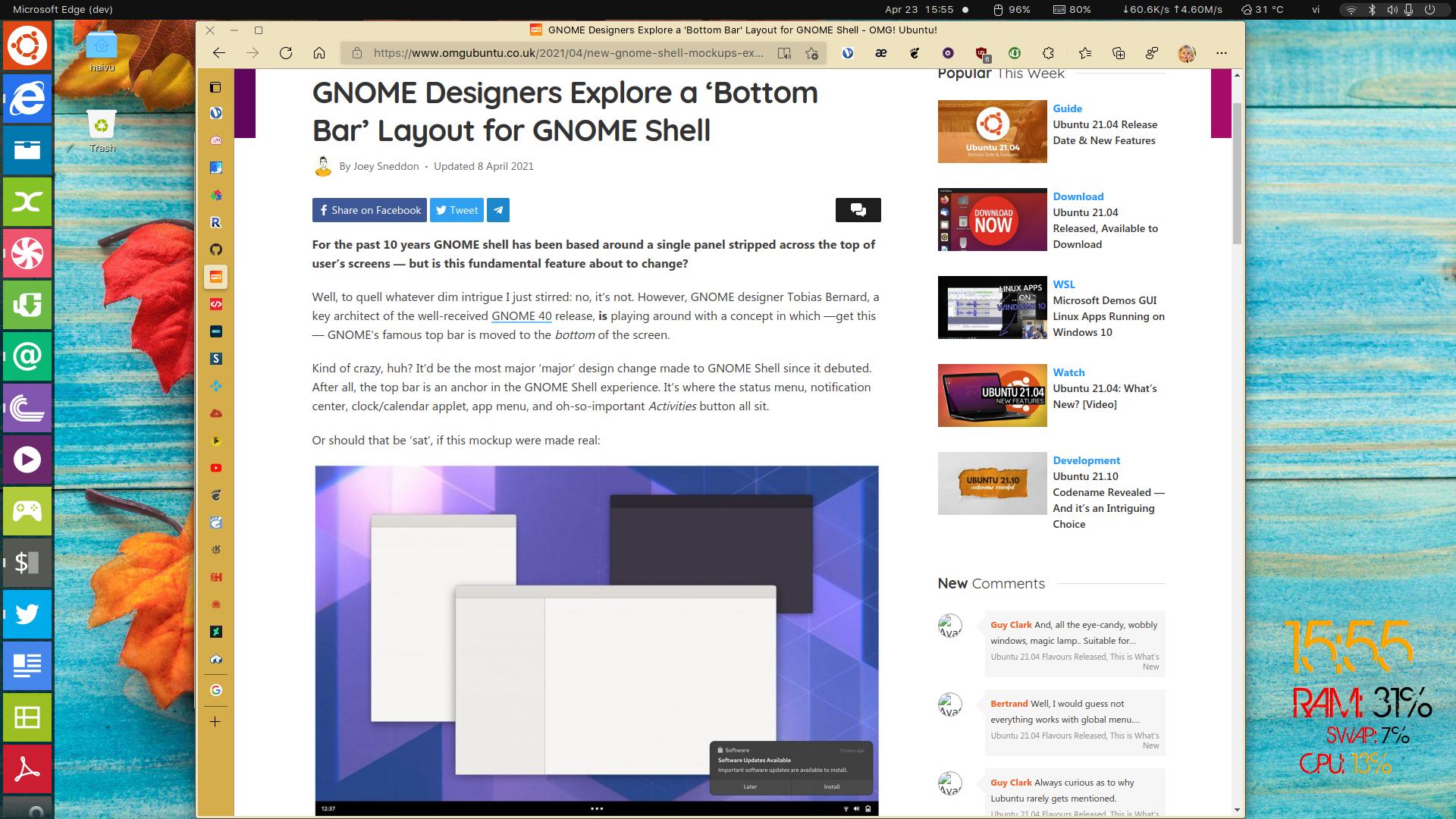
Task: Open 'Ubuntu 21.04: What's New? [Video]' article
Action: pyautogui.click(x=1105, y=397)
